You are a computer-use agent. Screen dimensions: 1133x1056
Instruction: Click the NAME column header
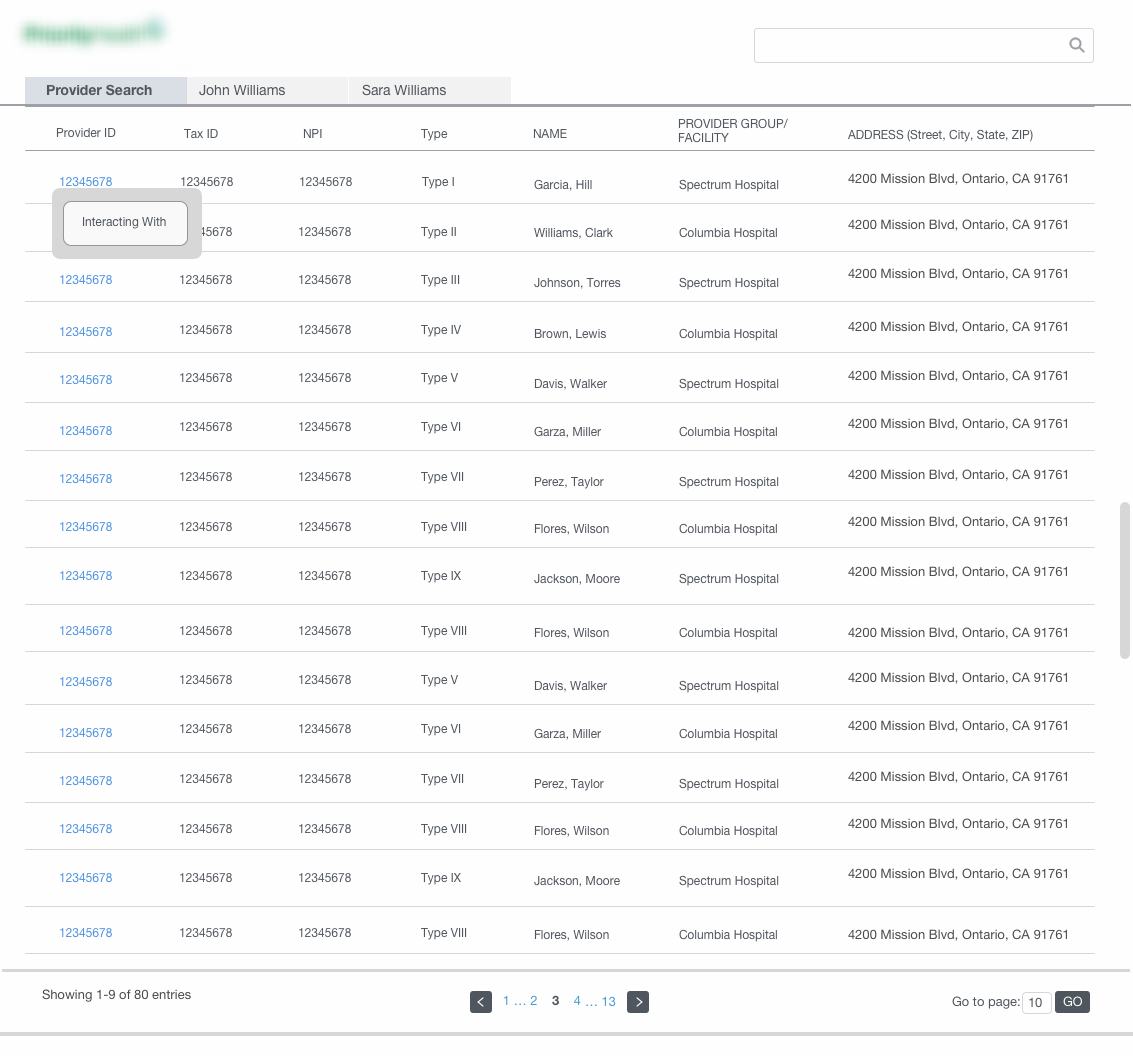click(x=550, y=134)
